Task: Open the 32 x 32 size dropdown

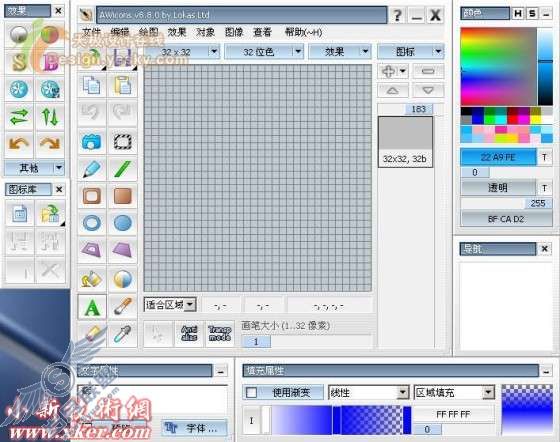Action: (x=214, y=52)
